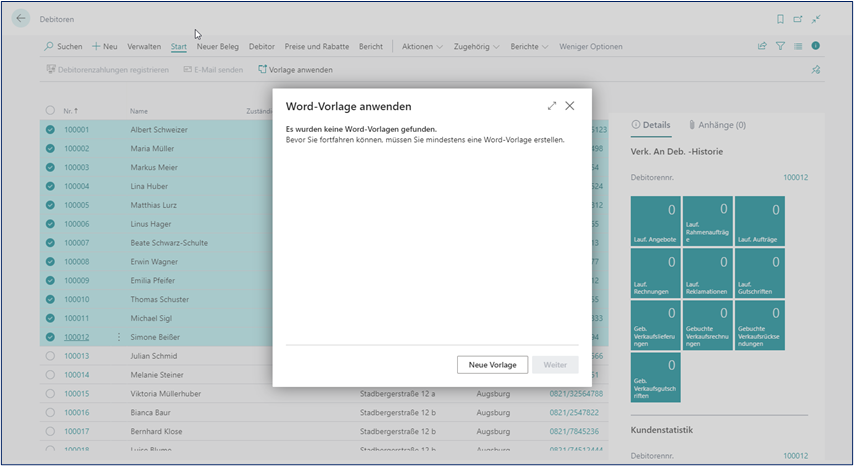854x466 pixels.
Task: Open customer number link 100016
Action: 77,412
